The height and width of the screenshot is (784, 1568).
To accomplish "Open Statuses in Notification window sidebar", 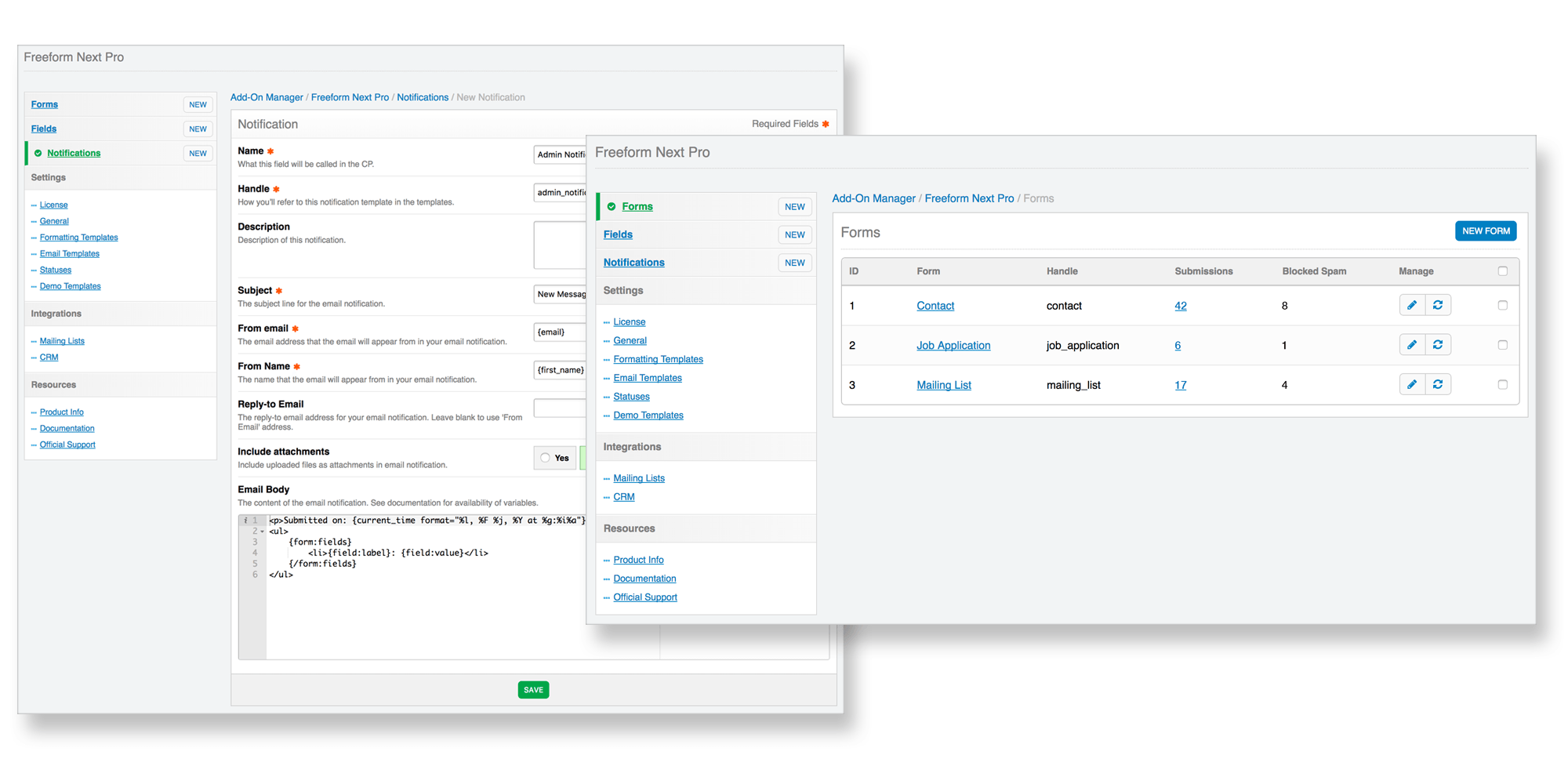I will 56,270.
